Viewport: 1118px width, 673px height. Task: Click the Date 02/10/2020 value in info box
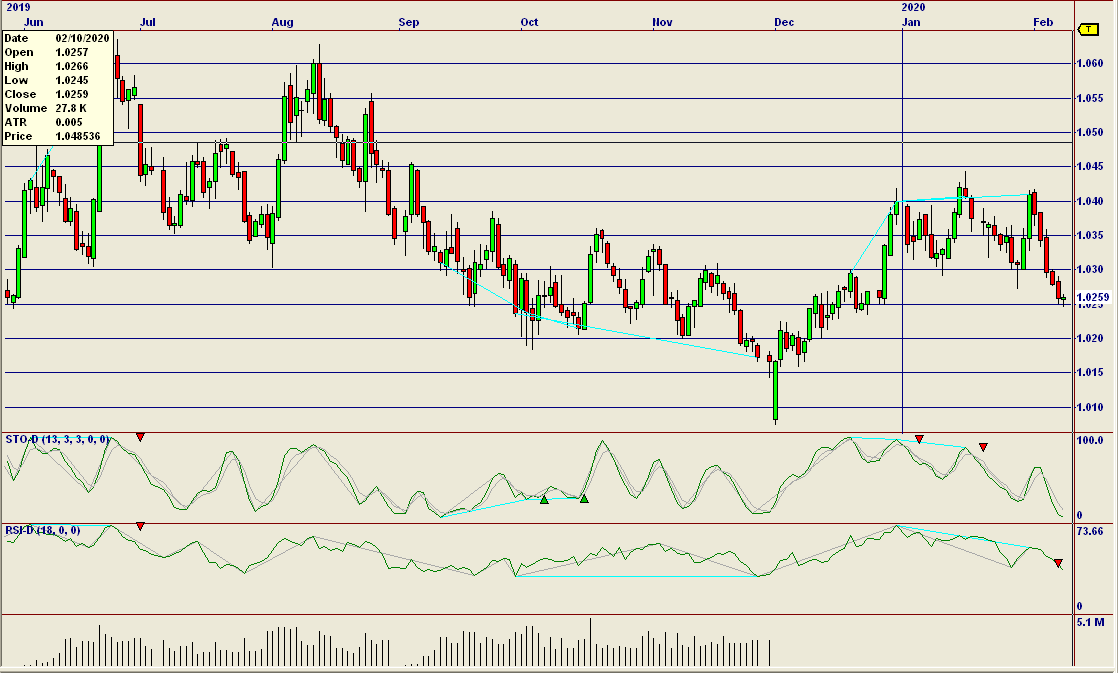(x=83, y=38)
